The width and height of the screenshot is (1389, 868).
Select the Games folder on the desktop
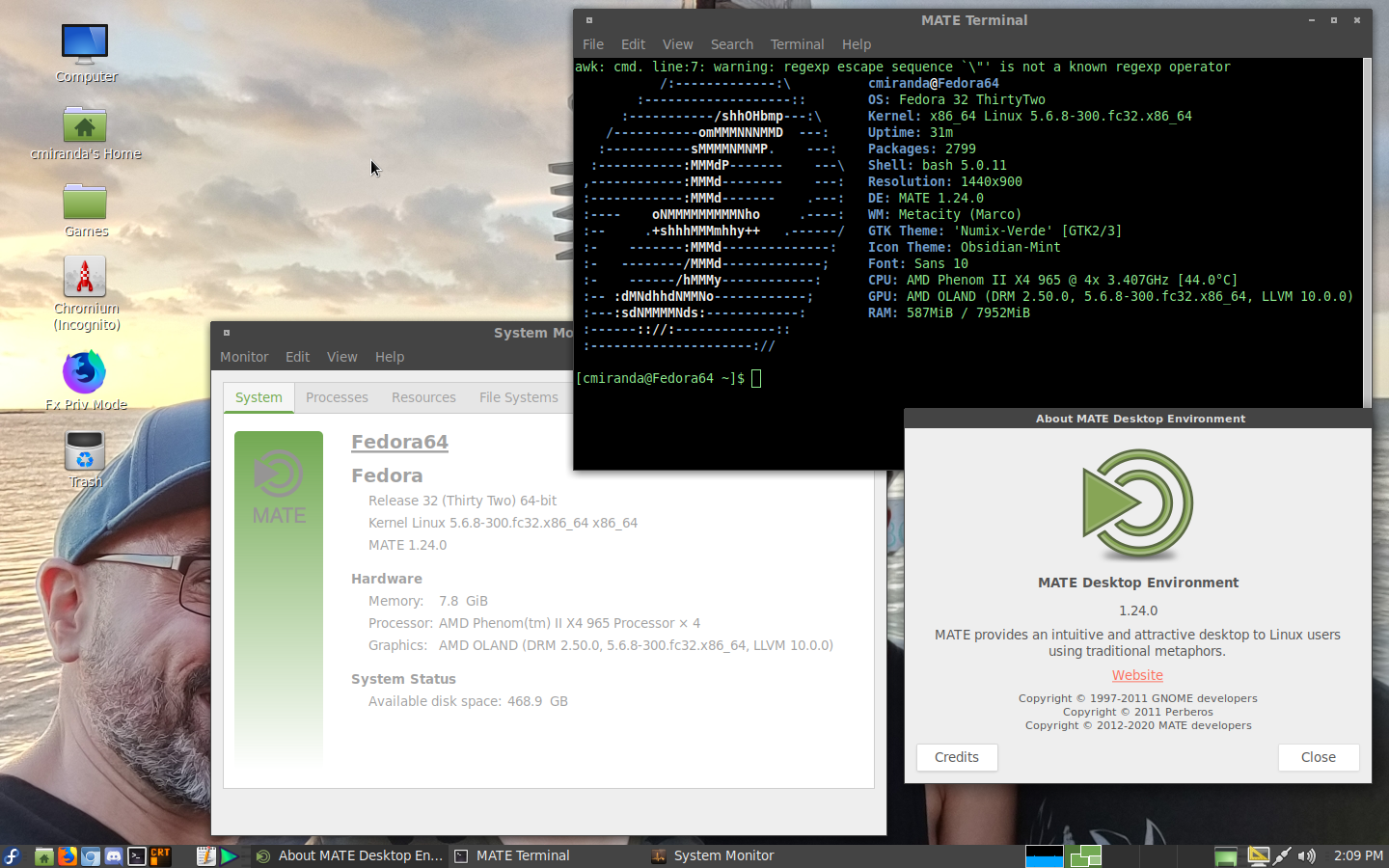pos(85,203)
